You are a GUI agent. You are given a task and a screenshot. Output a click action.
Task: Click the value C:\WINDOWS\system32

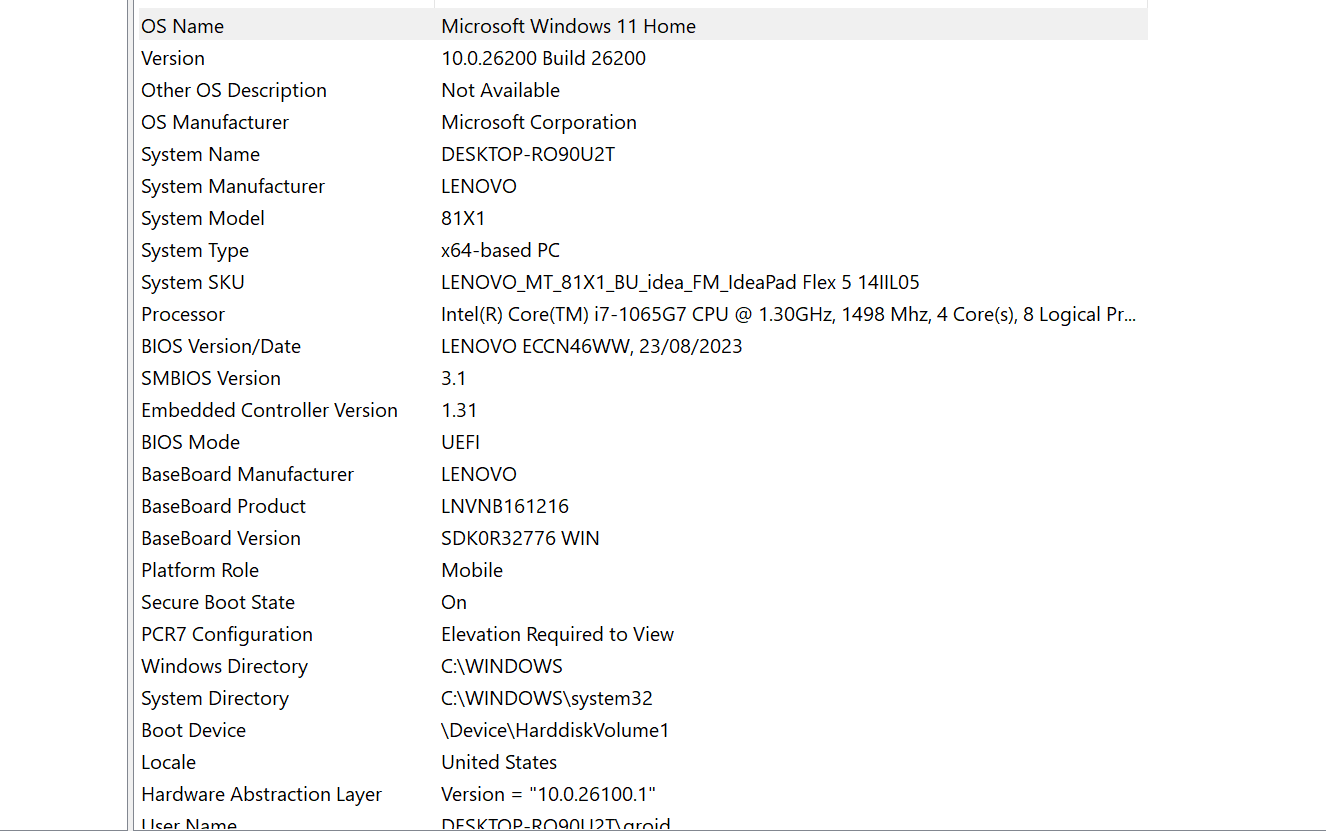pyautogui.click(x=547, y=698)
